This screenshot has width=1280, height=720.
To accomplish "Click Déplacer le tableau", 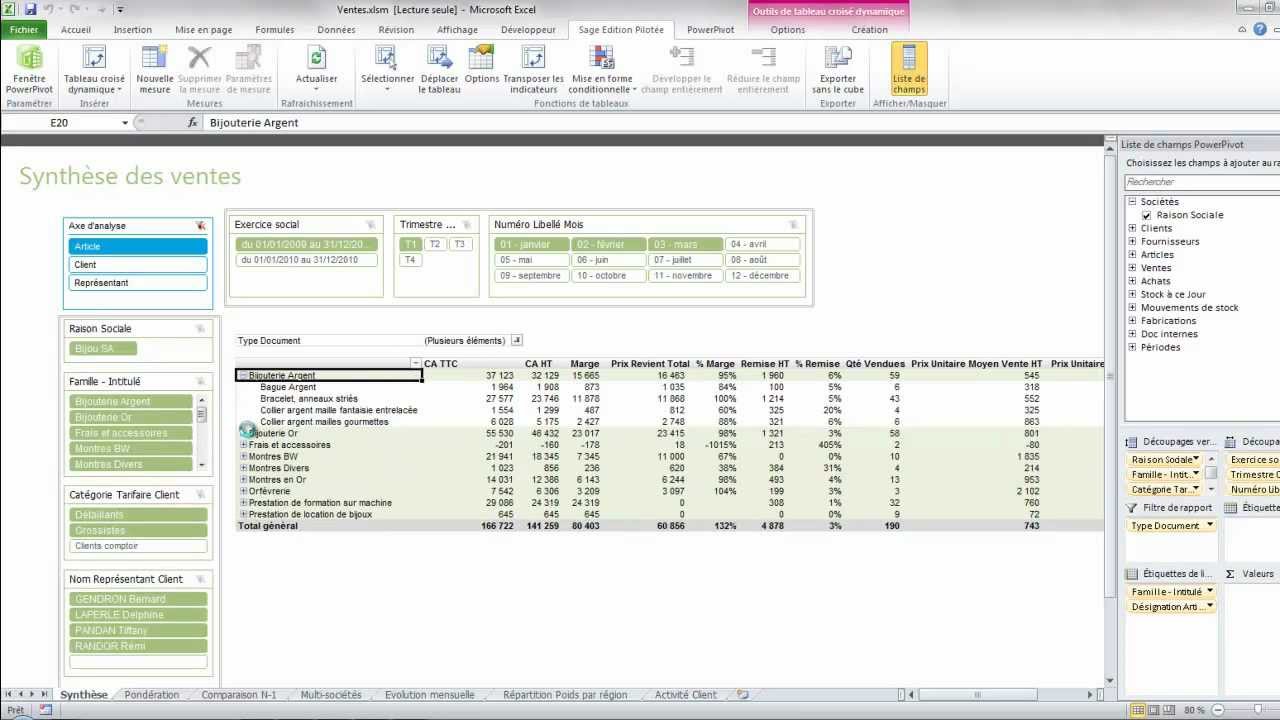I will click(x=440, y=70).
